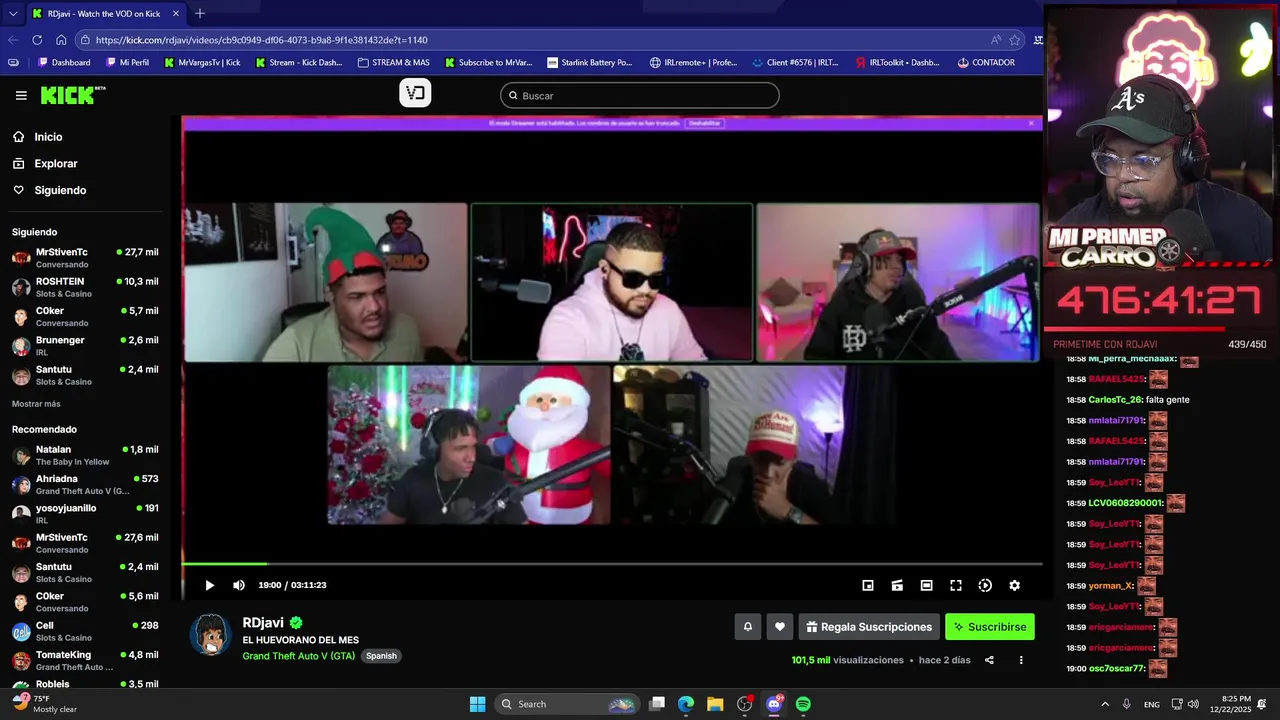Click Deshabilitar in the streamer mode banner
The image size is (1280, 720).
click(704, 123)
